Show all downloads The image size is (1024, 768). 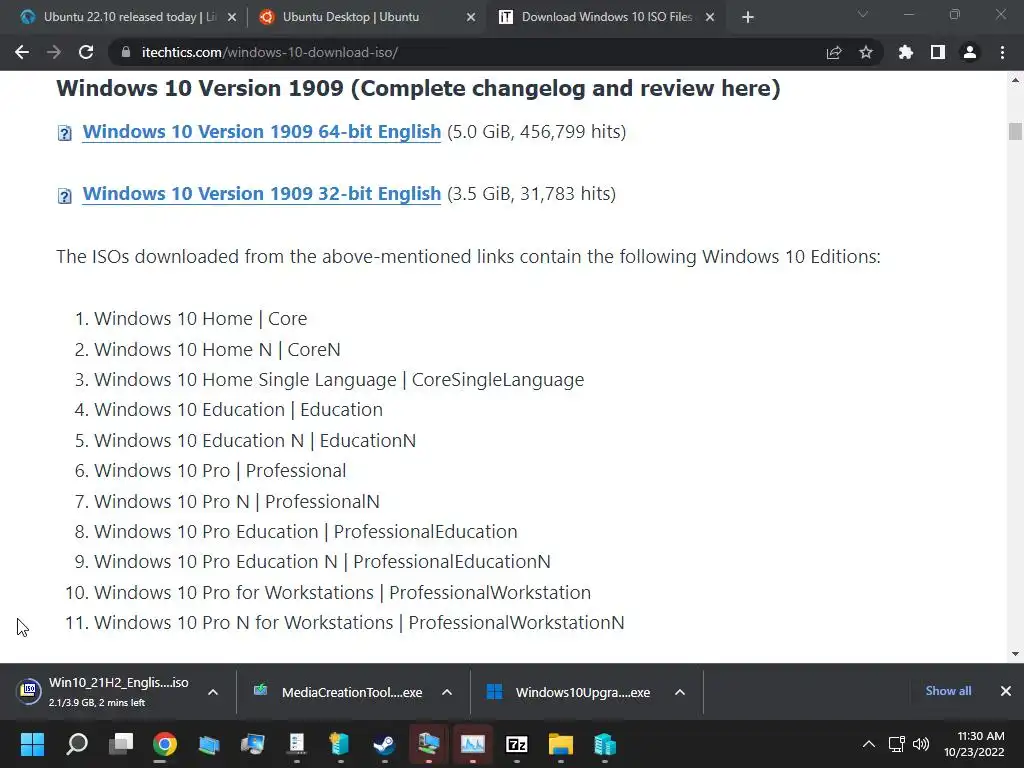click(948, 691)
